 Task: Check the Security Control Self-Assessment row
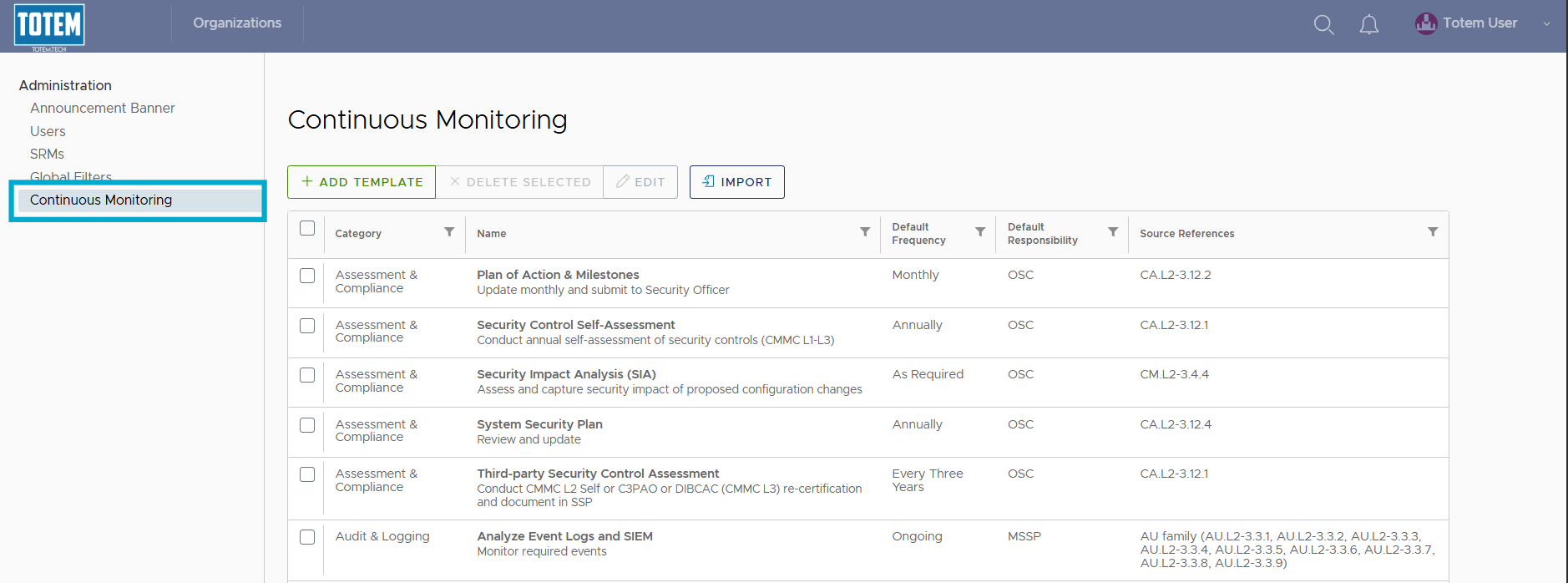coord(307,326)
